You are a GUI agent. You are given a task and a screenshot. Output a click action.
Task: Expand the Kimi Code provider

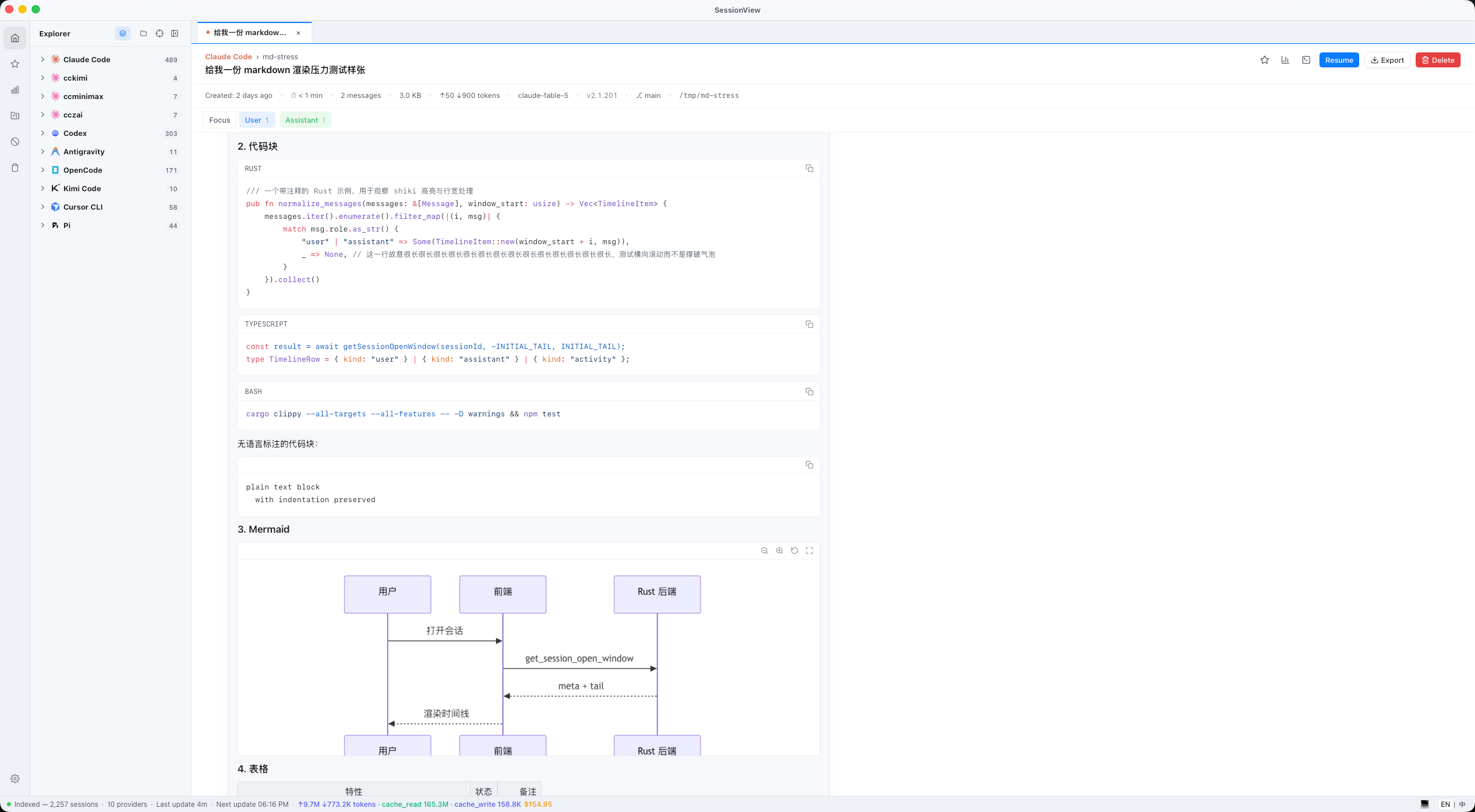[43, 188]
